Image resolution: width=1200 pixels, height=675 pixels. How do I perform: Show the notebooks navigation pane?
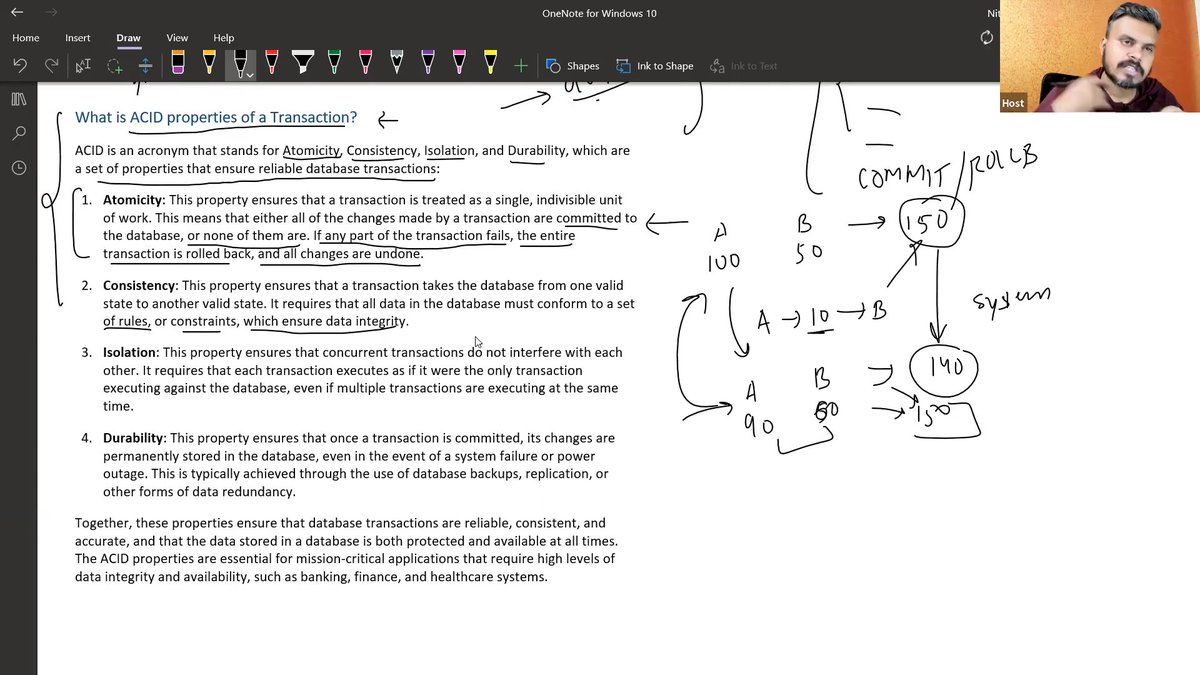[19, 99]
